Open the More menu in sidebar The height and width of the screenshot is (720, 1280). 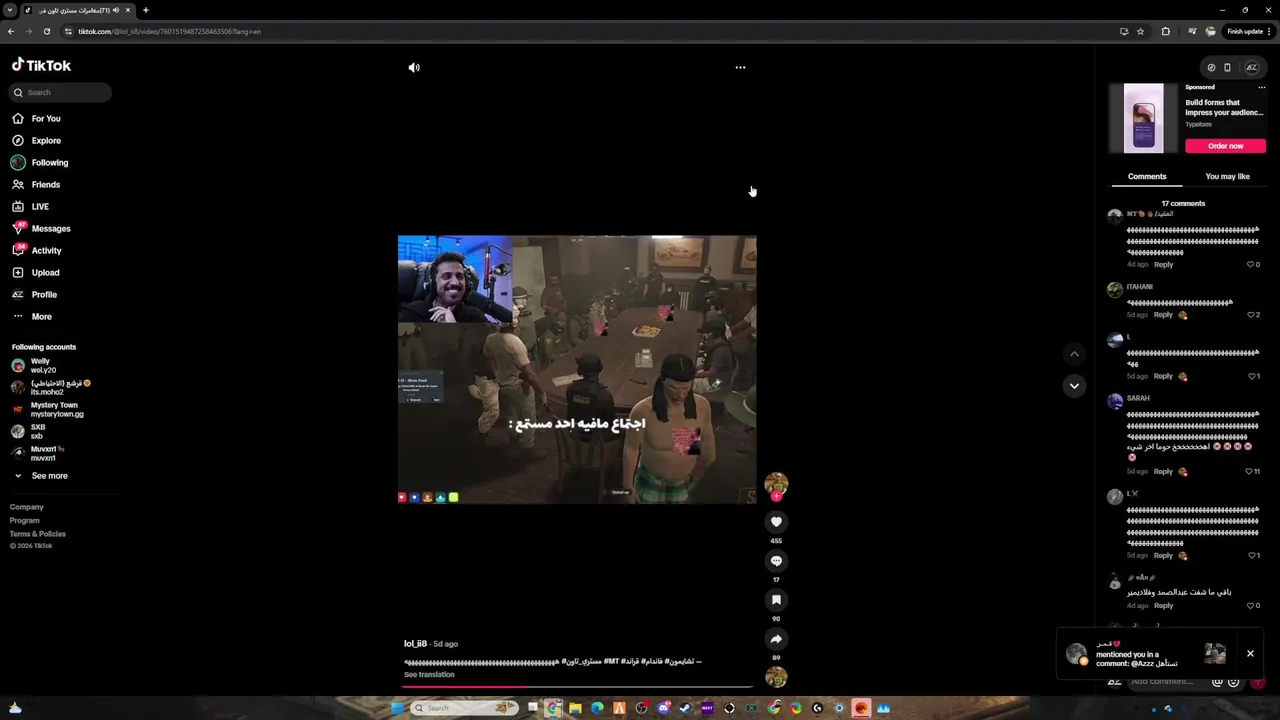coord(41,317)
